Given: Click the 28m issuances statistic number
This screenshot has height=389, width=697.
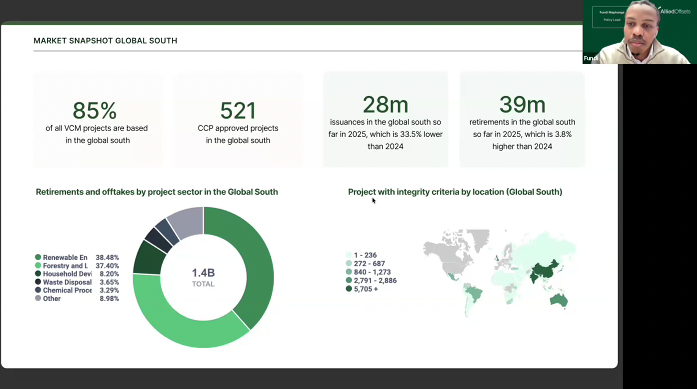Looking at the screenshot, I should [x=385, y=105].
